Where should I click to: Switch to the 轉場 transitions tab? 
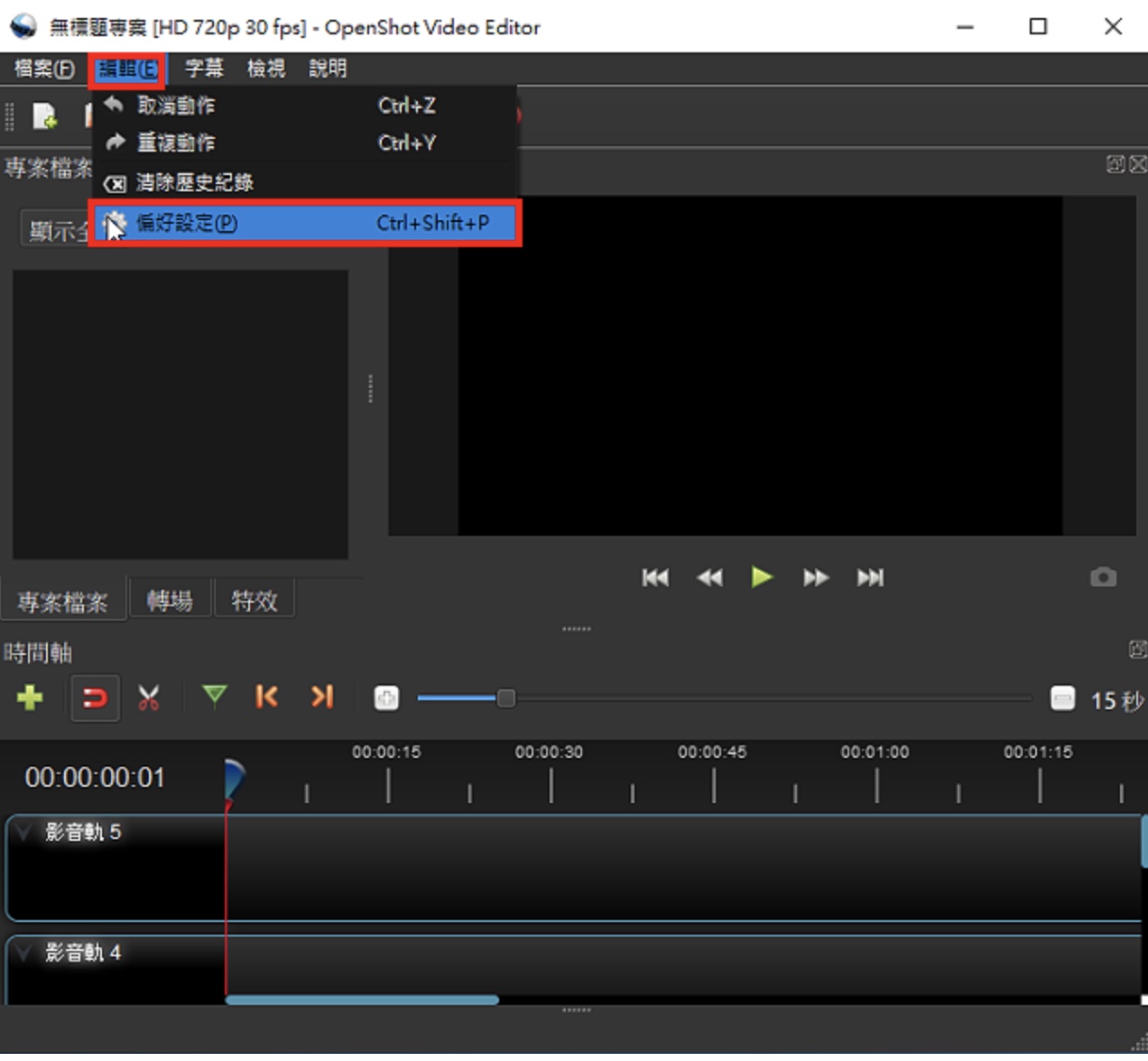(x=170, y=600)
